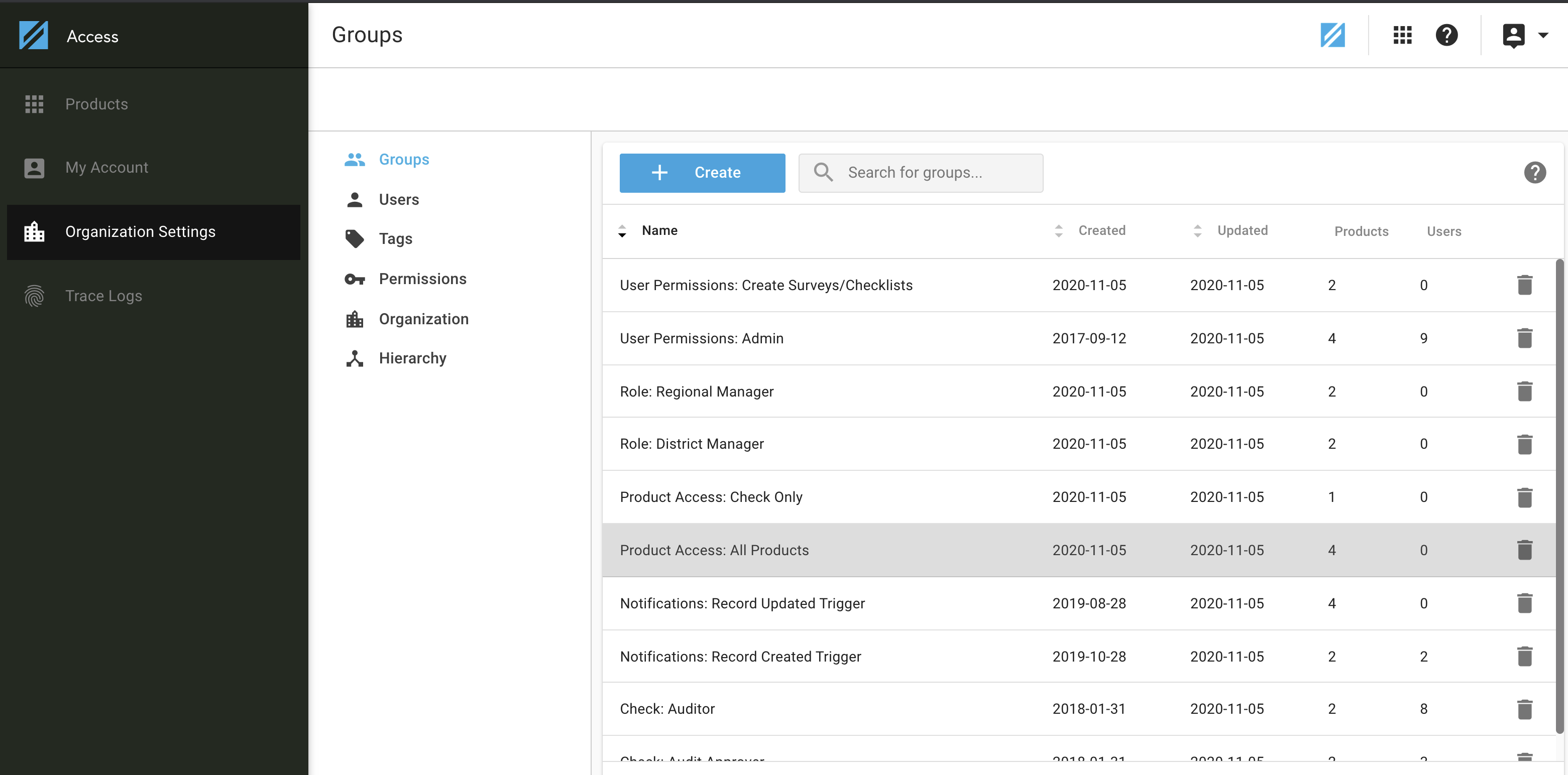
Task: Click the 2017-09-12 created date cell
Action: 1089,338
